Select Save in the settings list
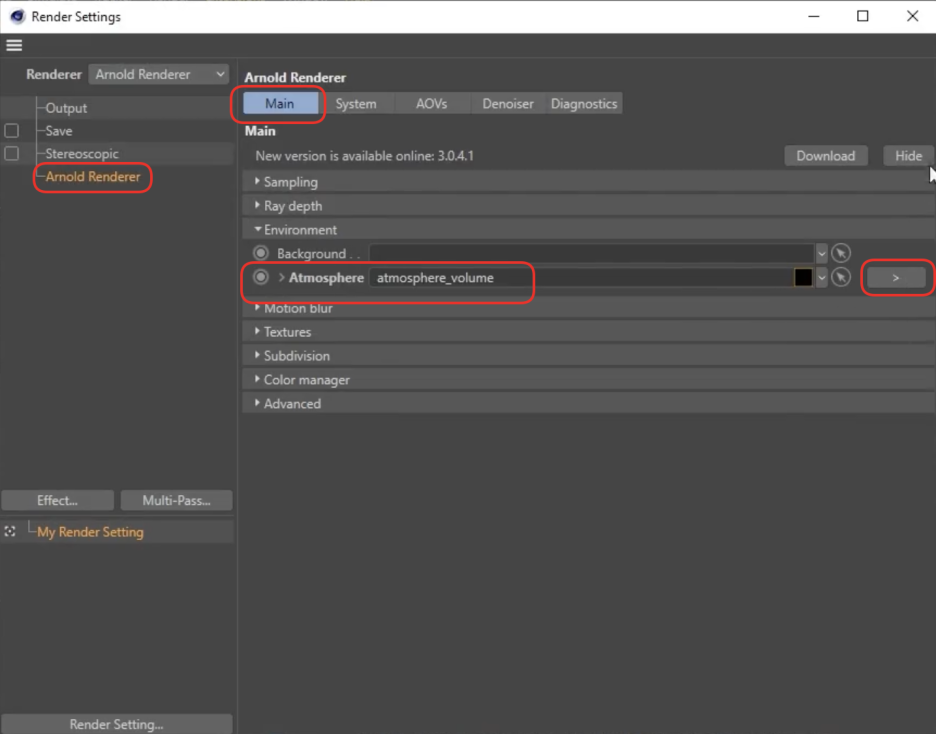 (x=58, y=131)
